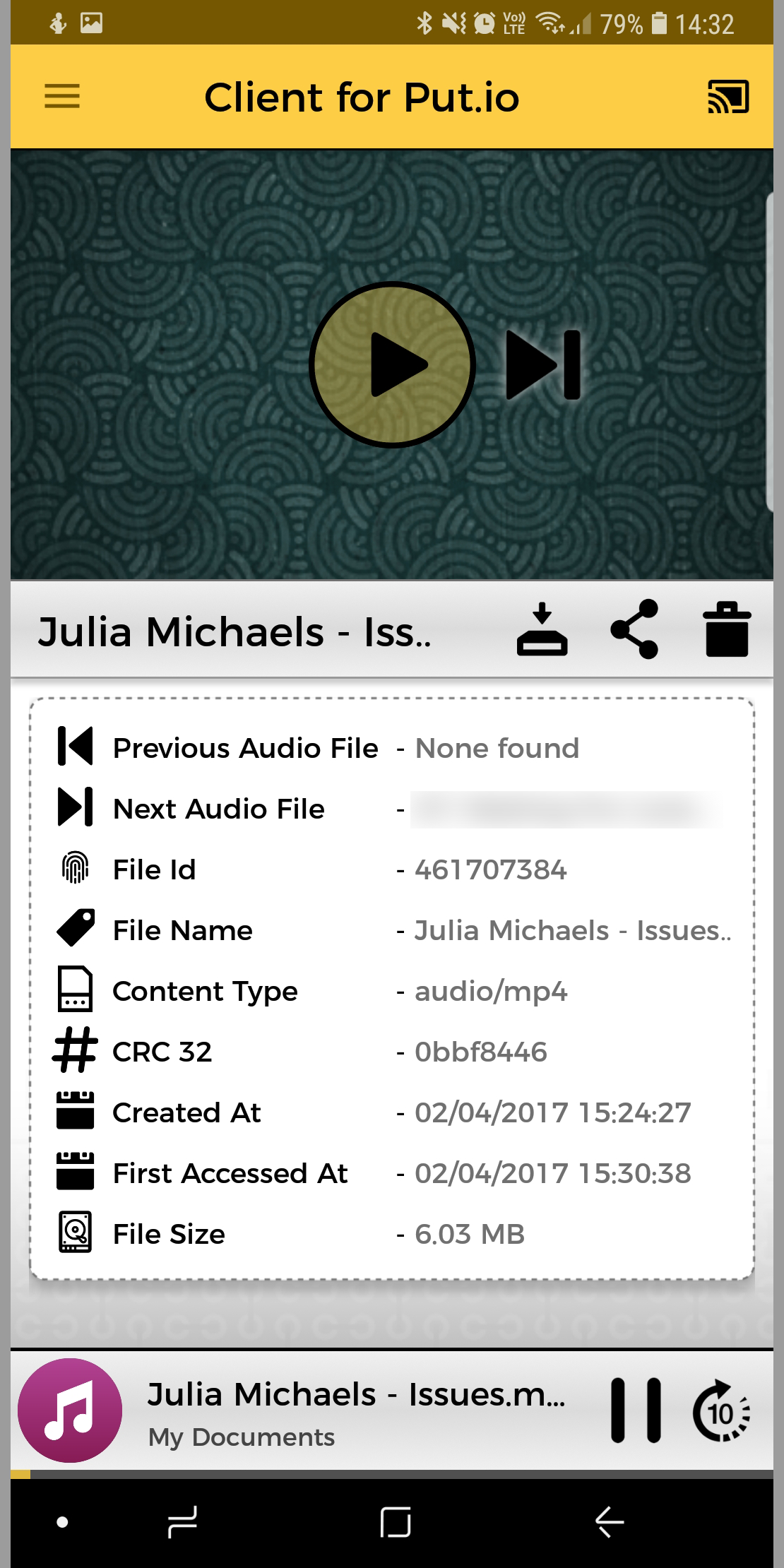
Task: Tap the muted sound status icon
Action: (x=454, y=23)
